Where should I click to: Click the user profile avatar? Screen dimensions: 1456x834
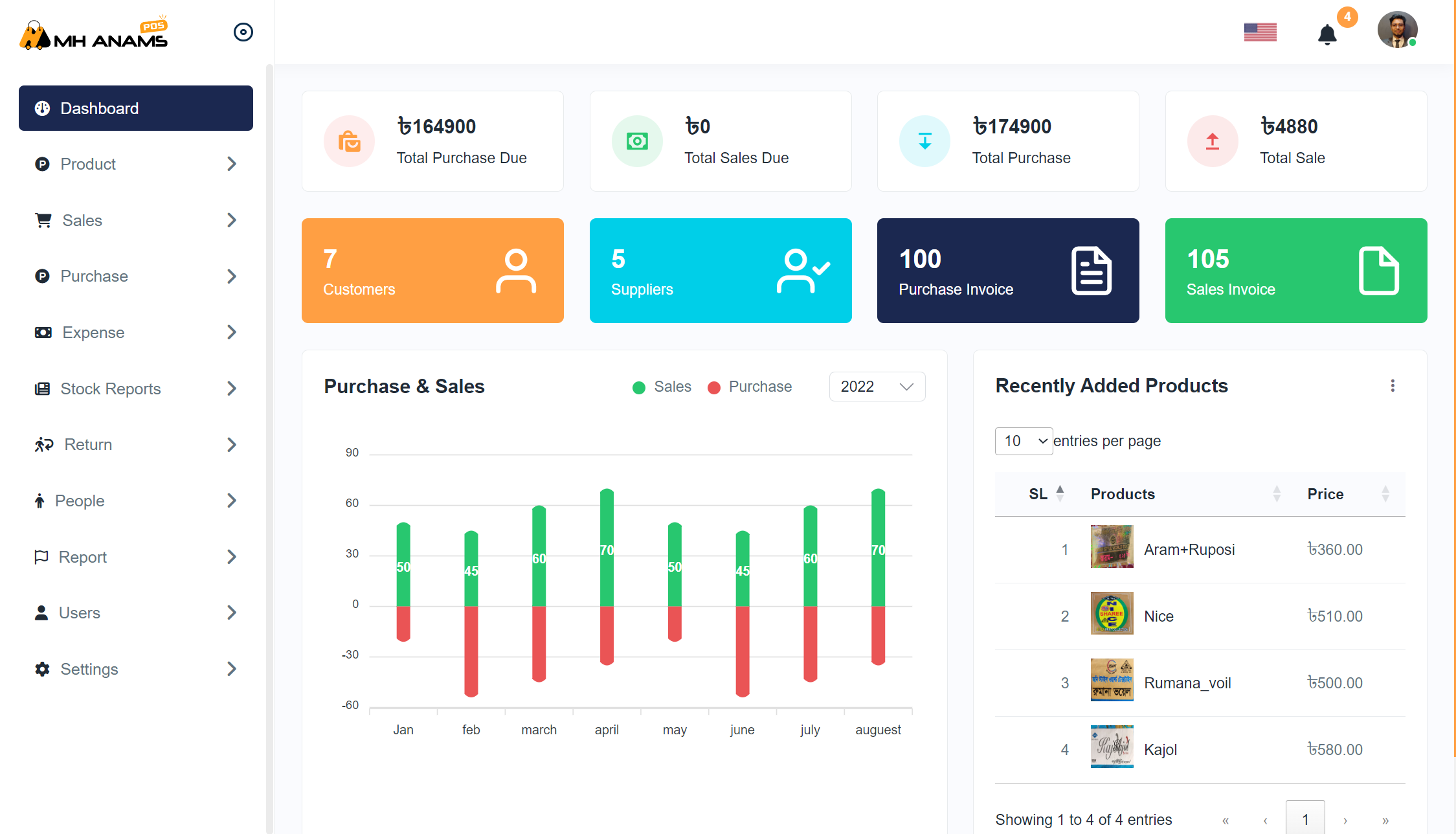(x=1397, y=30)
